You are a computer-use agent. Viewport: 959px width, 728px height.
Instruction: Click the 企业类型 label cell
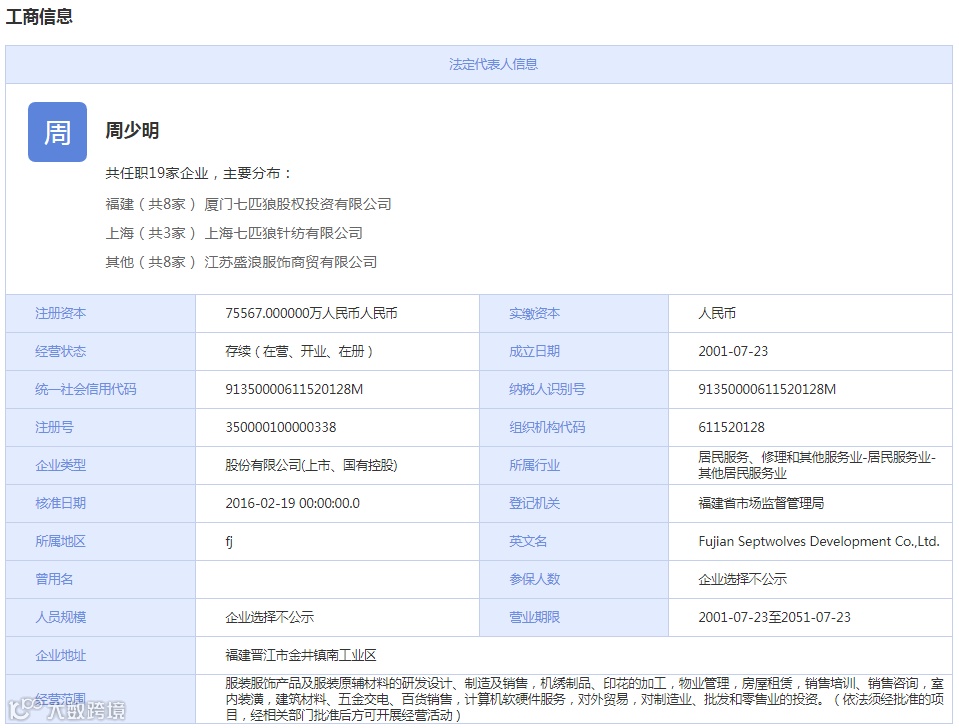click(101, 465)
